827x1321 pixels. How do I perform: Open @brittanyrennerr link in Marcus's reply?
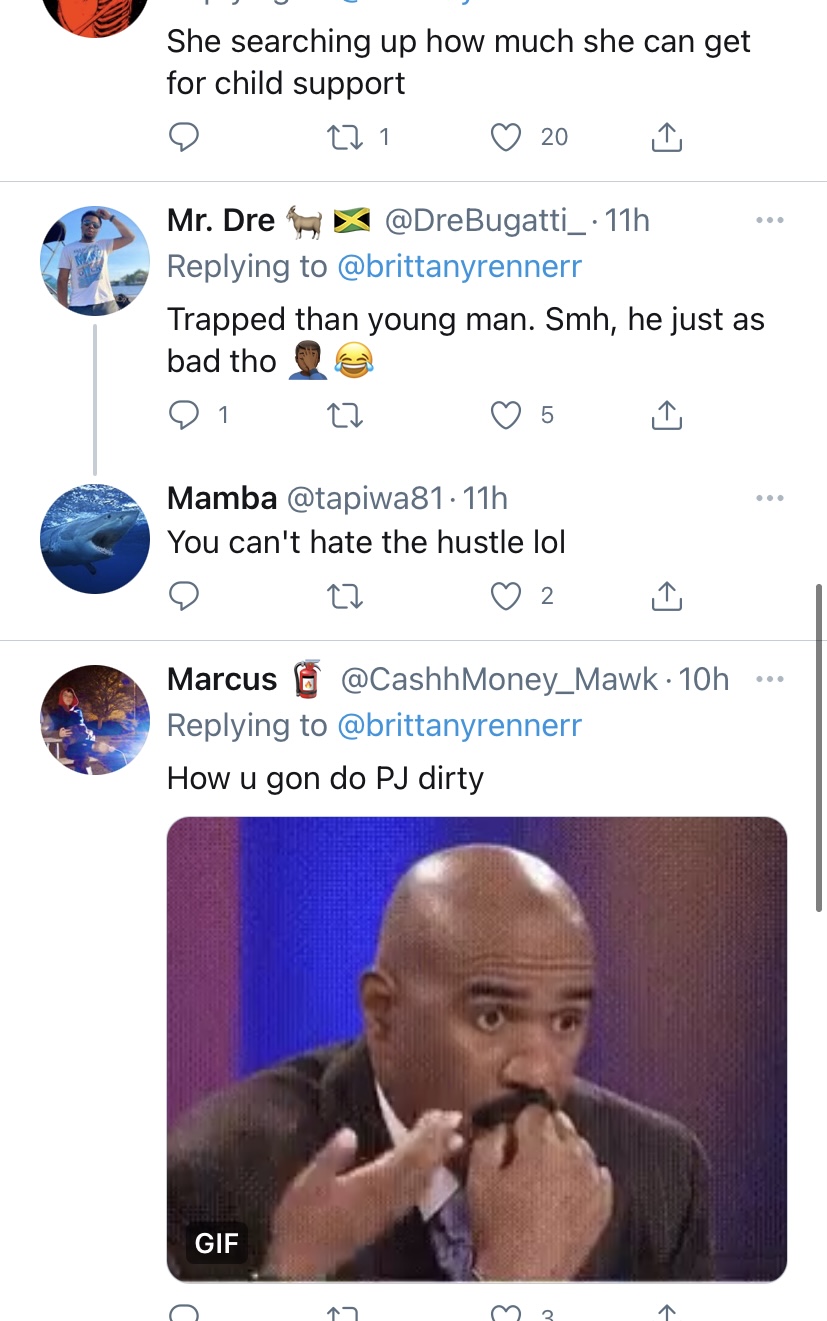pos(460,725)
